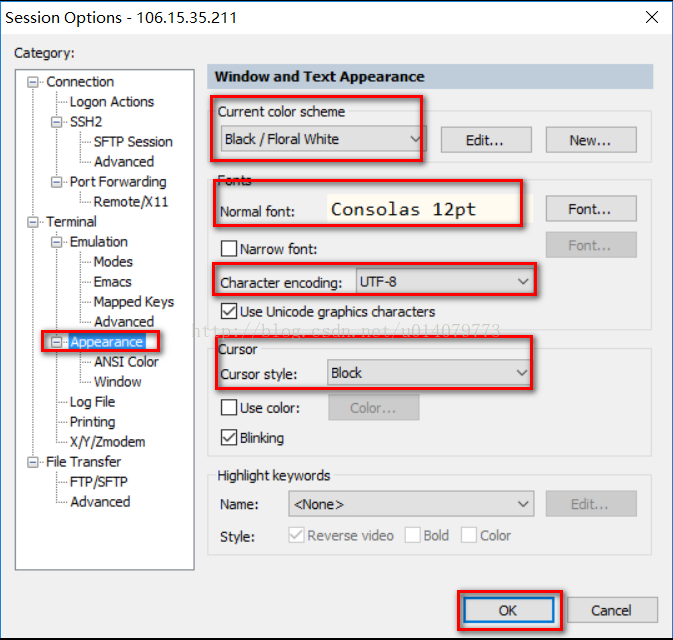The width and height of the screenshot is (673, 640).
Task: Select Port Forwarding category
Action: point(118,182)
